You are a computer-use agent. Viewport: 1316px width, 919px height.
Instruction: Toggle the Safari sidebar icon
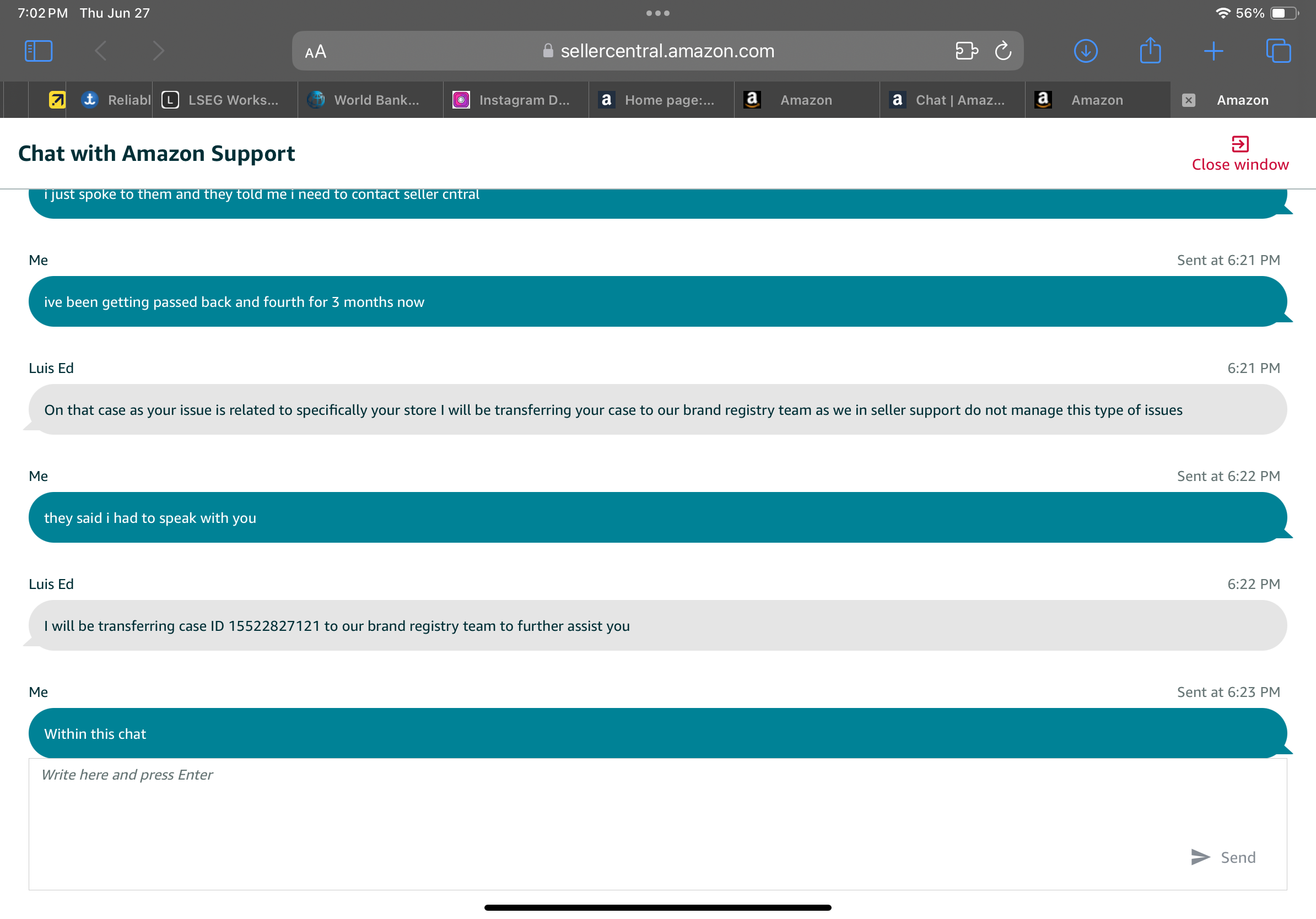click(x=39, y=51)
